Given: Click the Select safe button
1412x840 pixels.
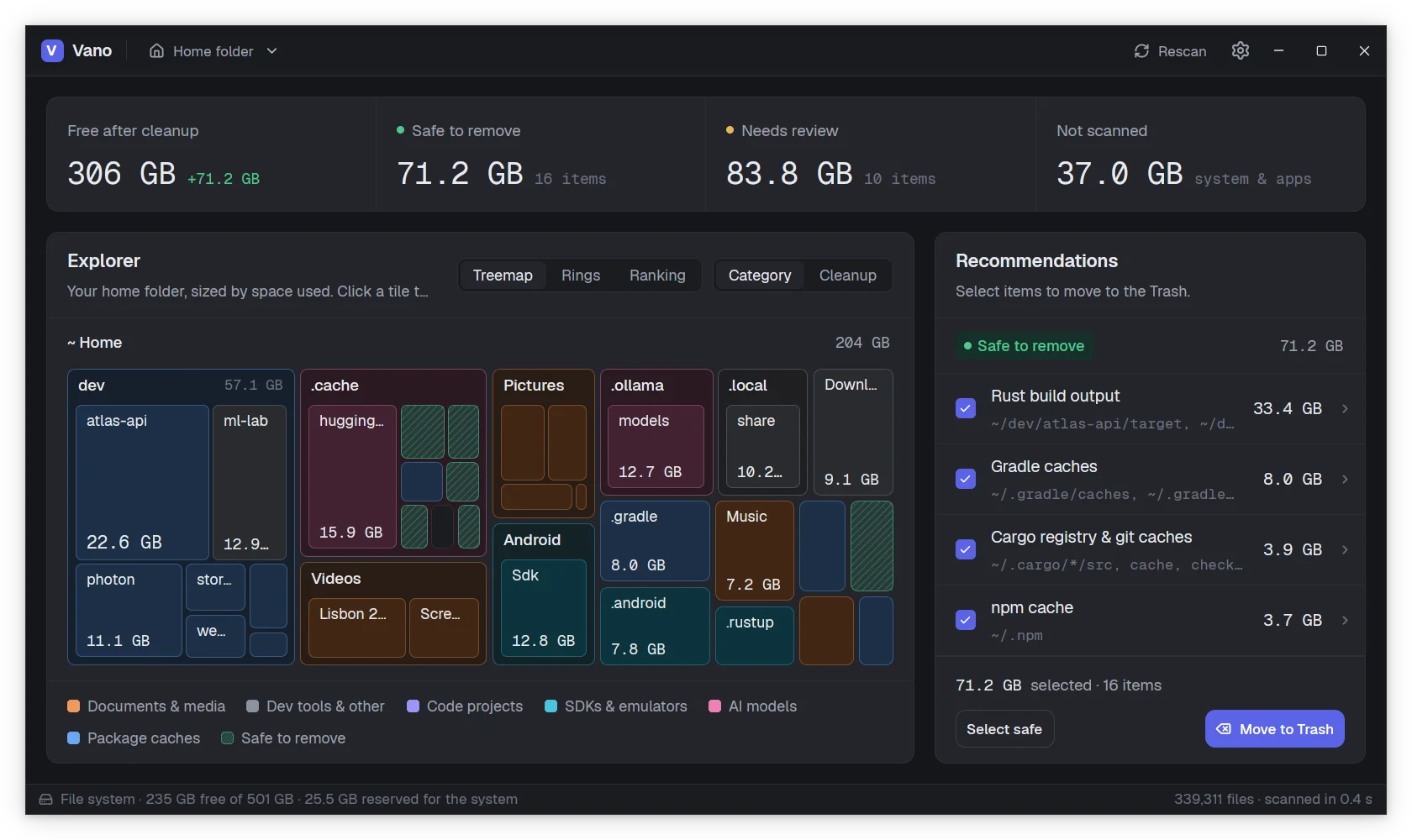Looking at the screenshot, I should tap(1004, 729).
